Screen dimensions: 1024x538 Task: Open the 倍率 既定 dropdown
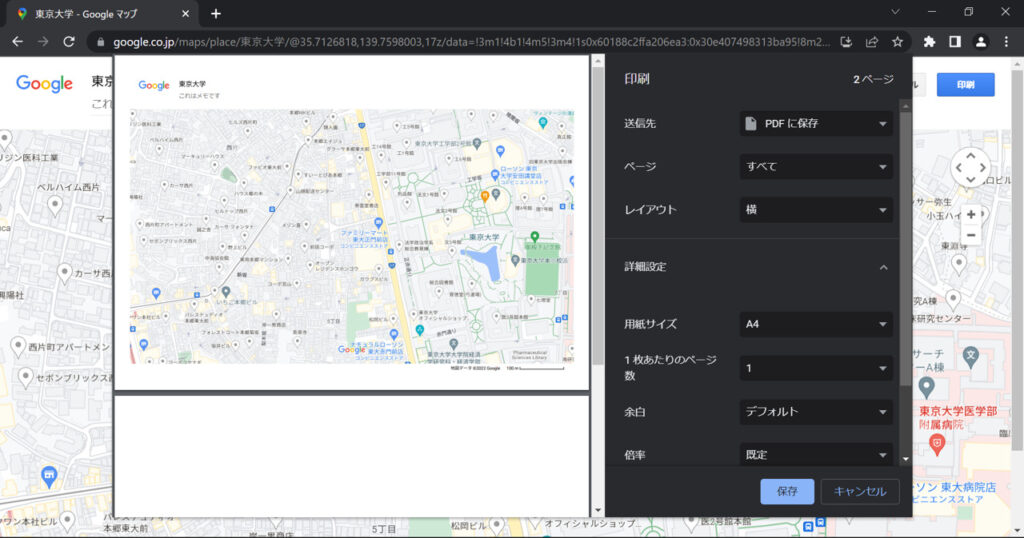coord(816,454)
